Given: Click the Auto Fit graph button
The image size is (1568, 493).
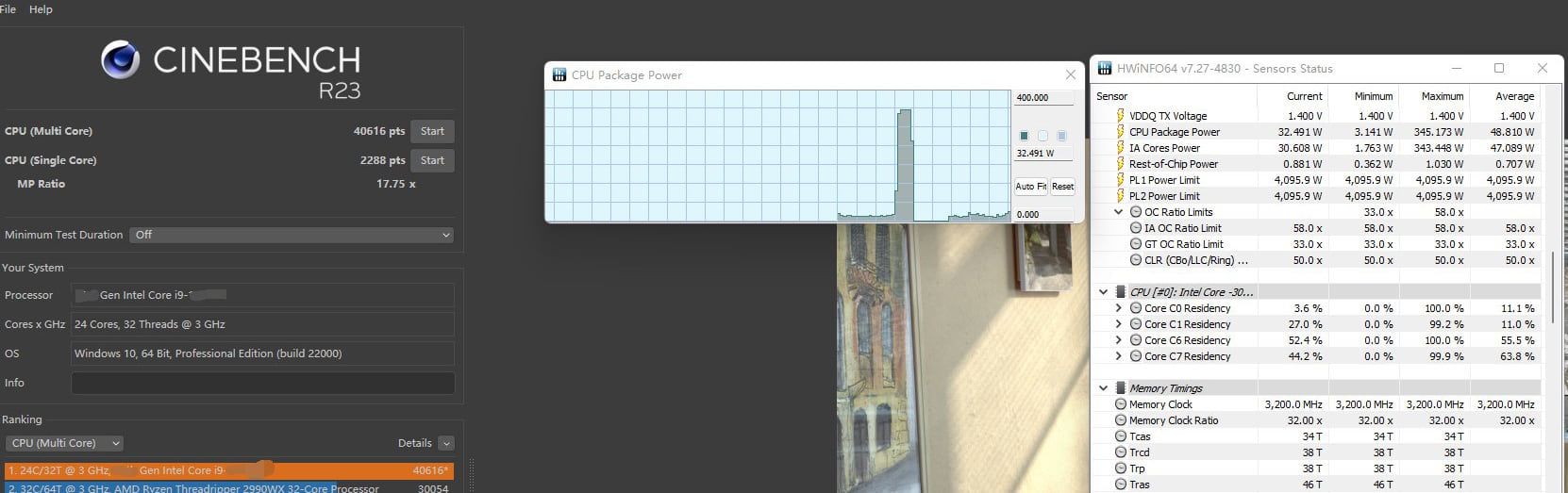Looking at the screenshot, I should (x=1030, y=187).
